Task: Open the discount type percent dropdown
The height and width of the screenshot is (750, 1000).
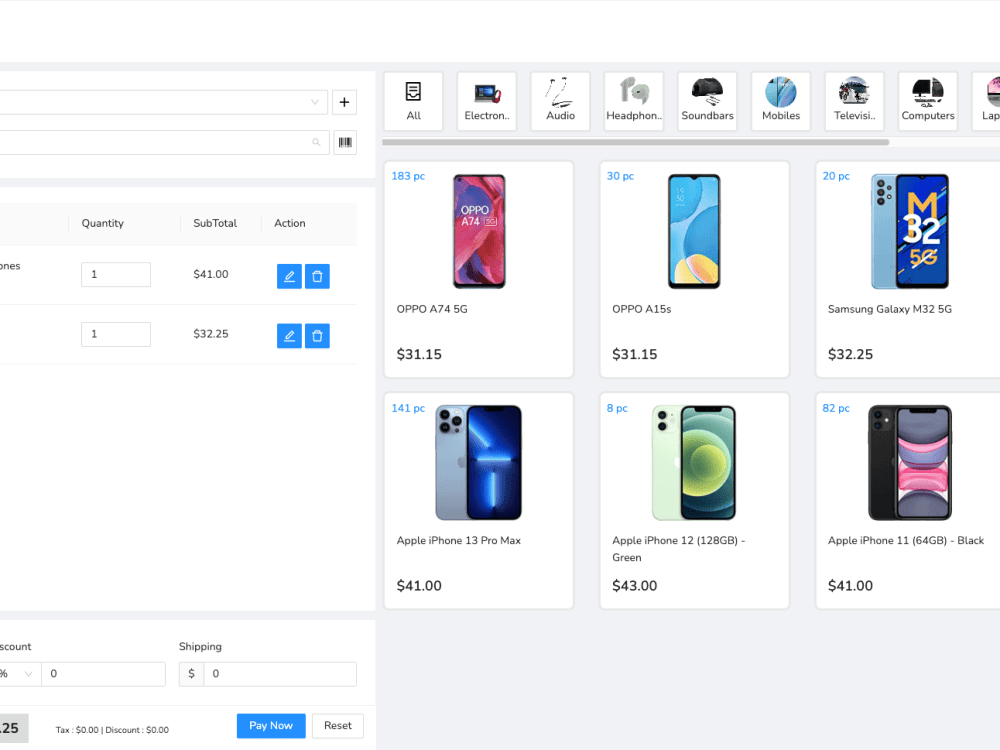Action: point(19,673)
